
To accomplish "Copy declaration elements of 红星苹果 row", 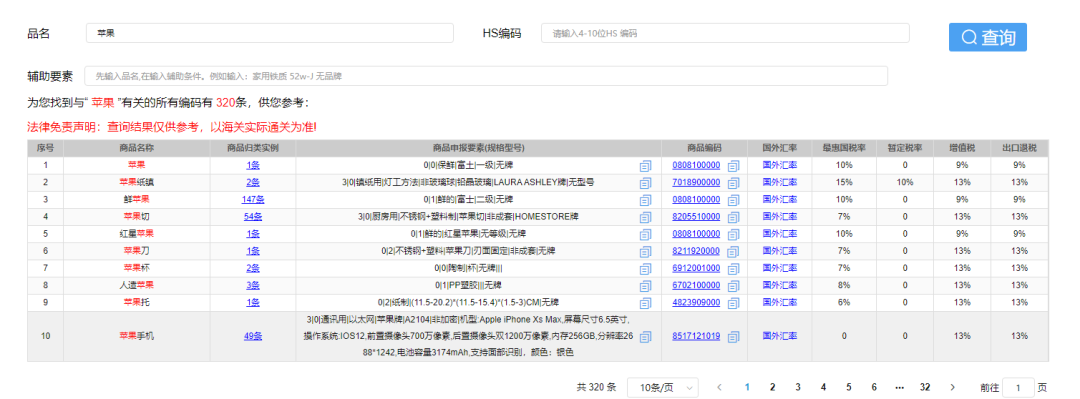I will point(645,234).
